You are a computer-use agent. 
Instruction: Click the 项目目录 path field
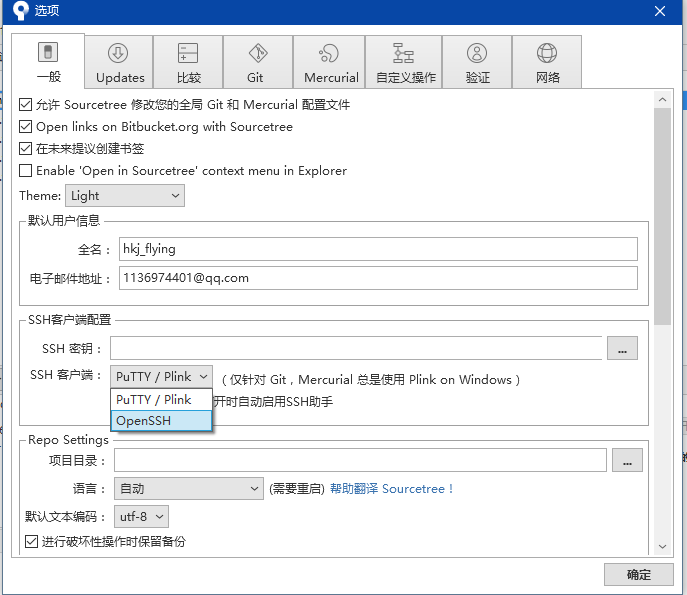tap(360, 460)
